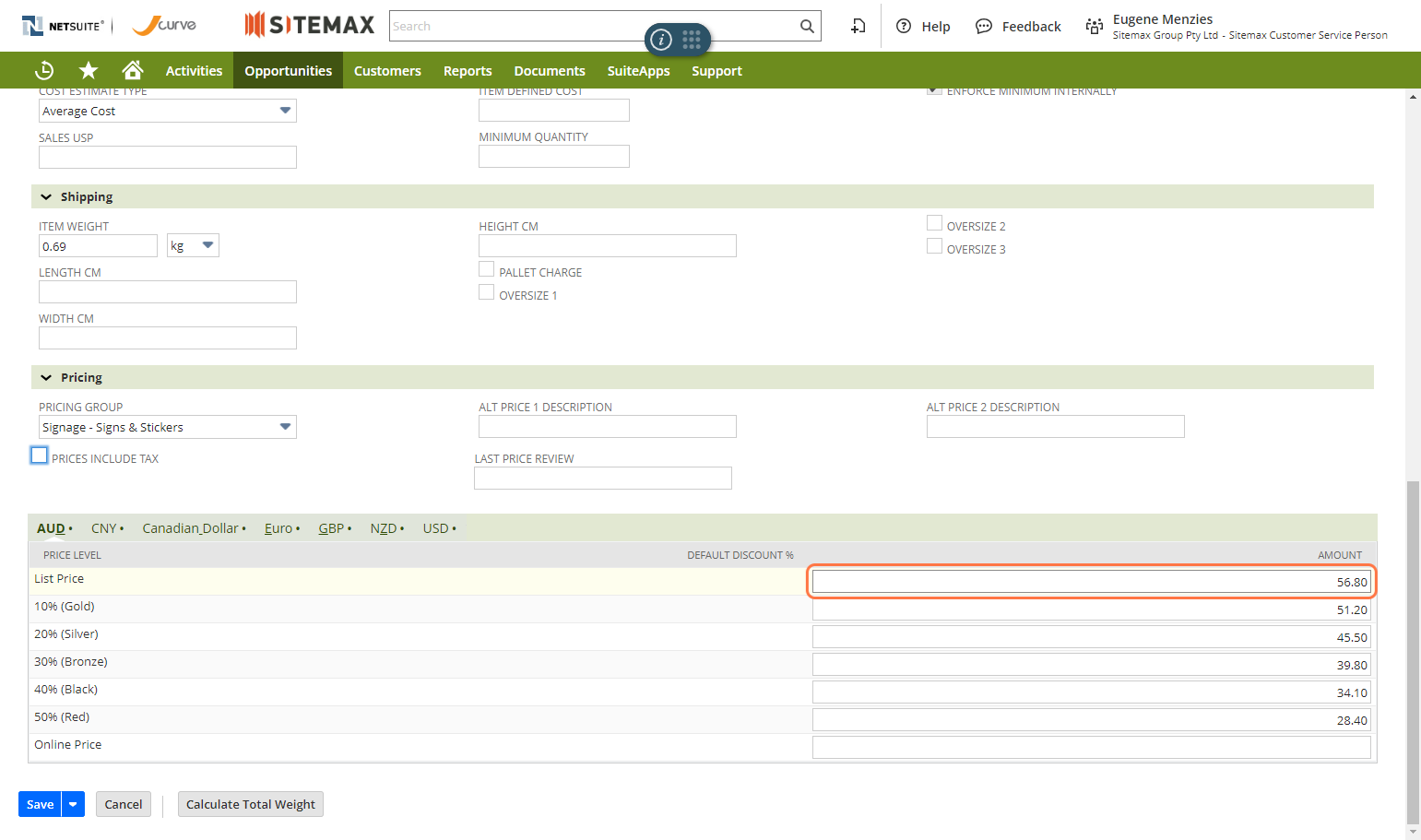Click the info overlay icon
This screenshot has width=1421, height=840.
point(661,40)
